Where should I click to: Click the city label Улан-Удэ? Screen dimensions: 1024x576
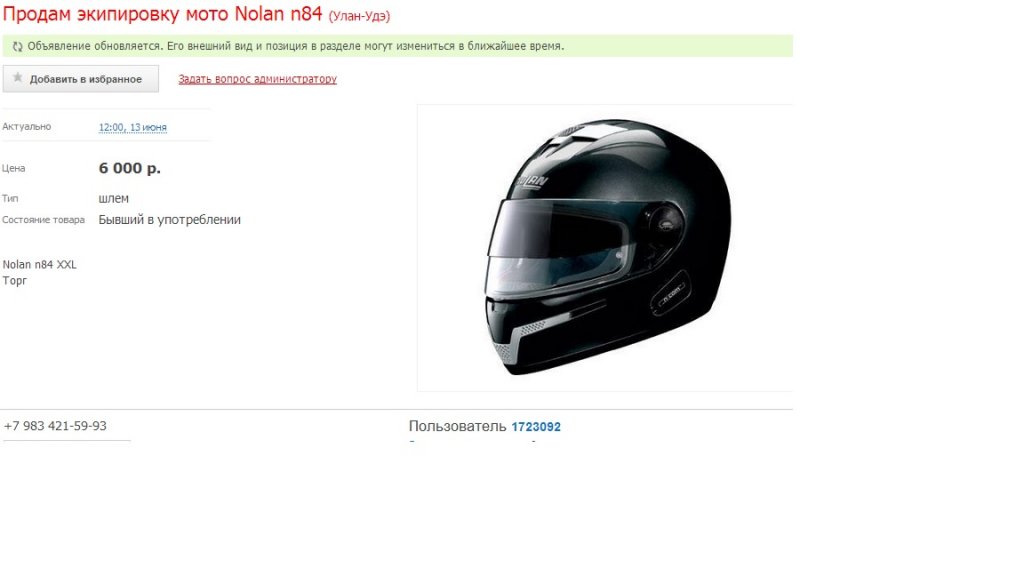point(359,16)
